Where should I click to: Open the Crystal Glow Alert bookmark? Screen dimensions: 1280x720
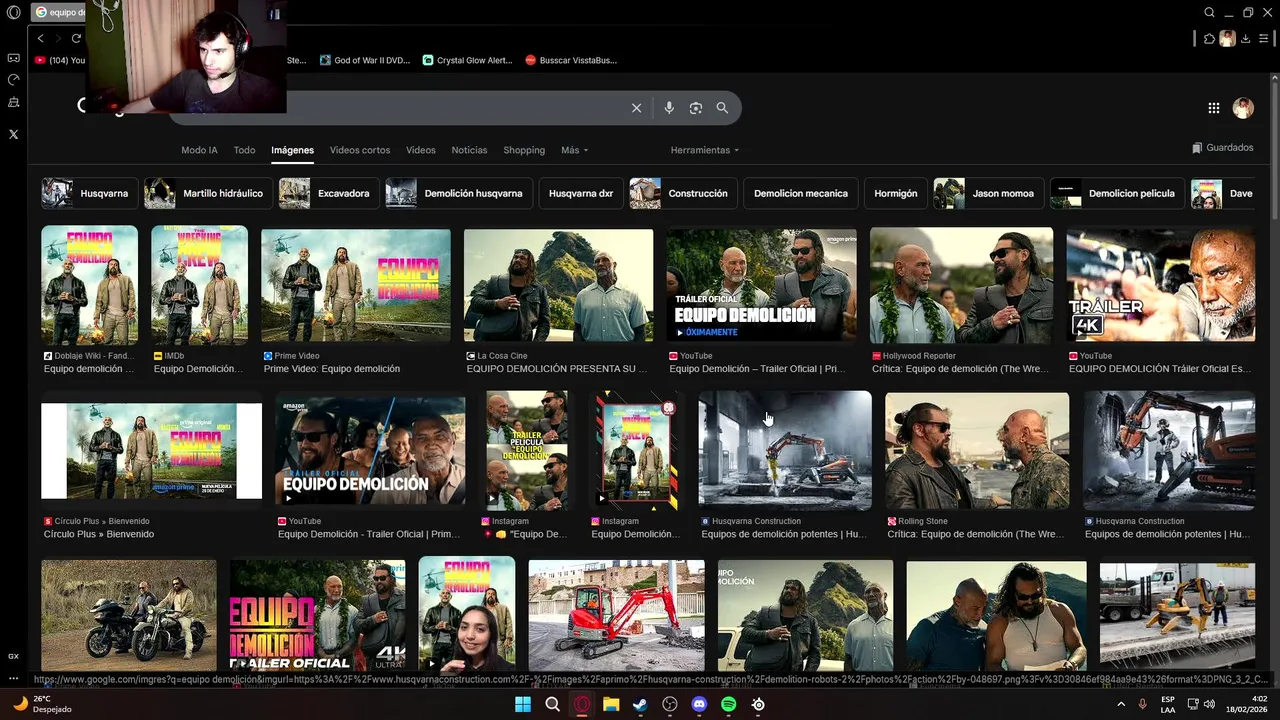pyautogui.click(x=467, y=60)
